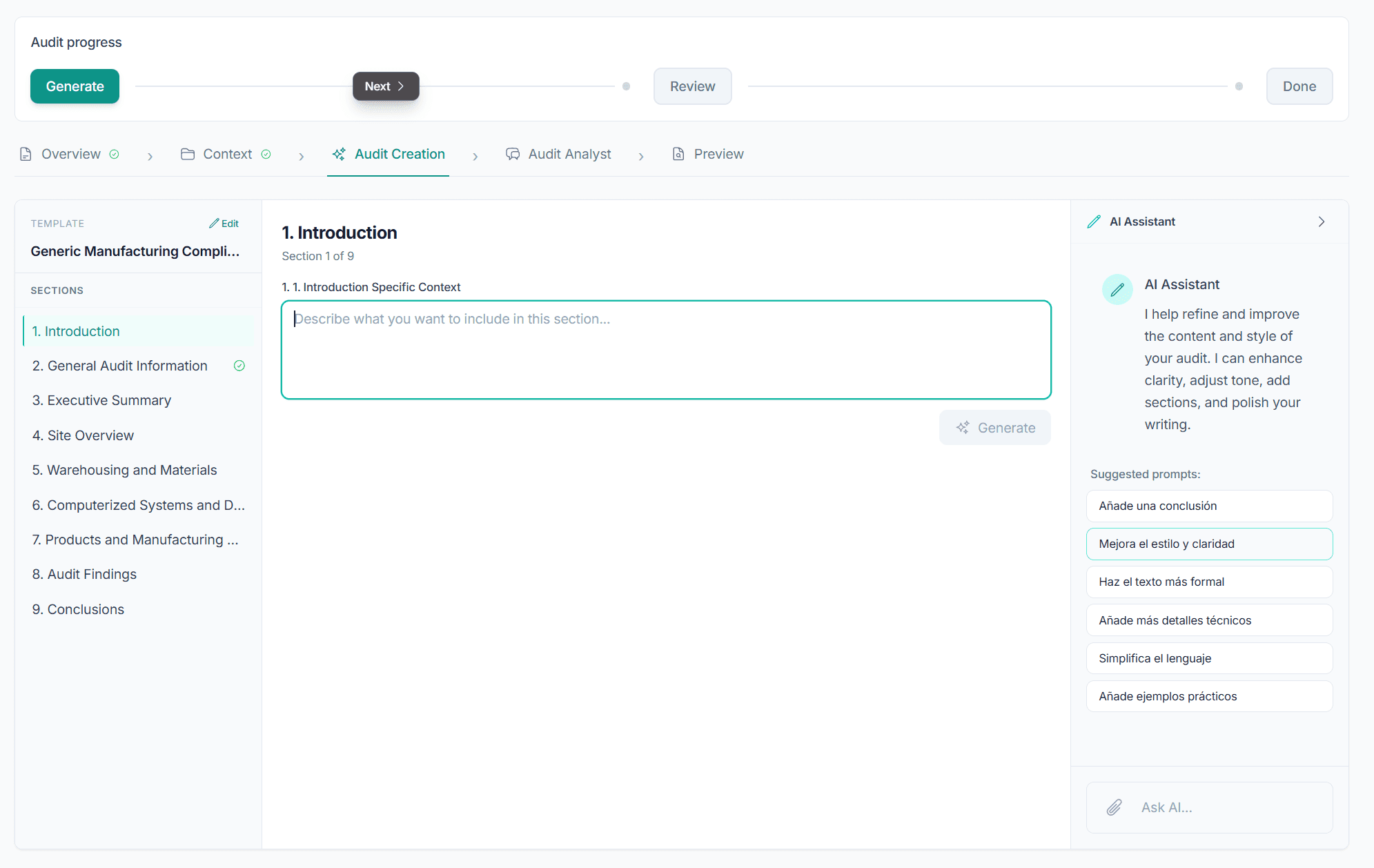This screenshot has height=868, width=1374.
Task: Click the Preview document search icon
Action: [678, 154]
